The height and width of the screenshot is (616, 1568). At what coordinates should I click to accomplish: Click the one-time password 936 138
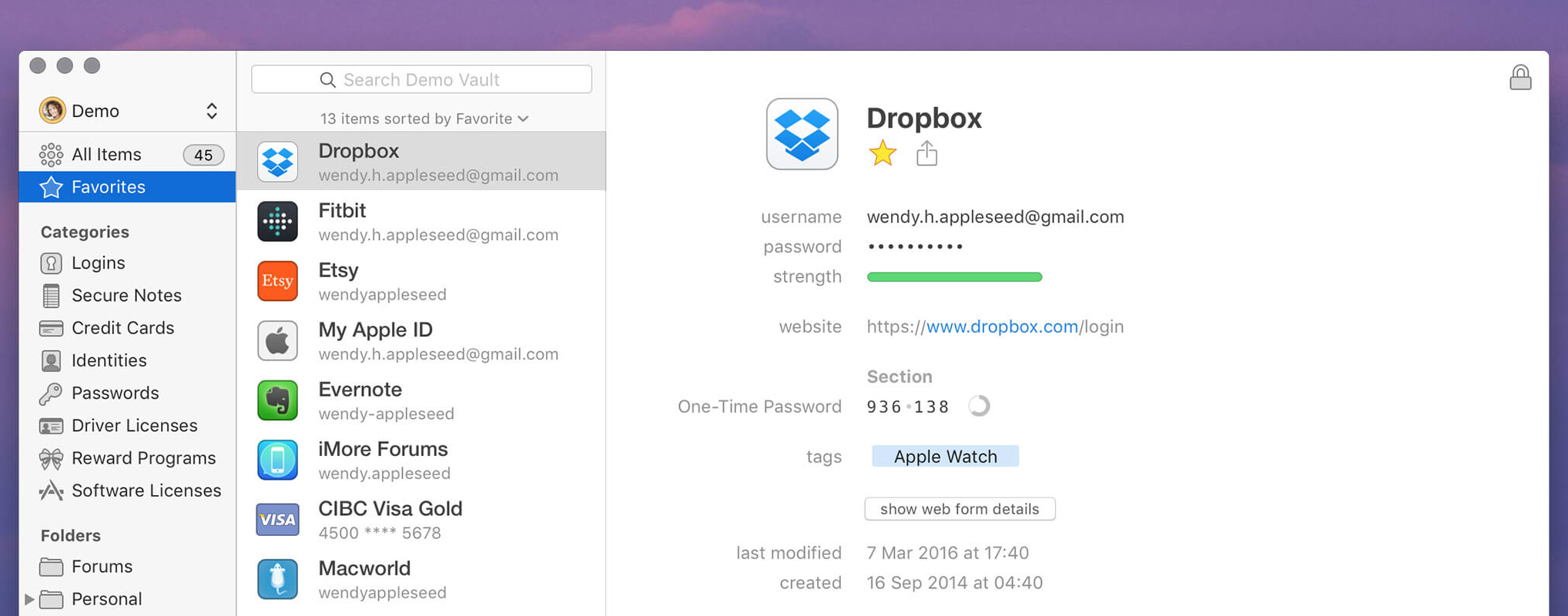coord(908,407)
